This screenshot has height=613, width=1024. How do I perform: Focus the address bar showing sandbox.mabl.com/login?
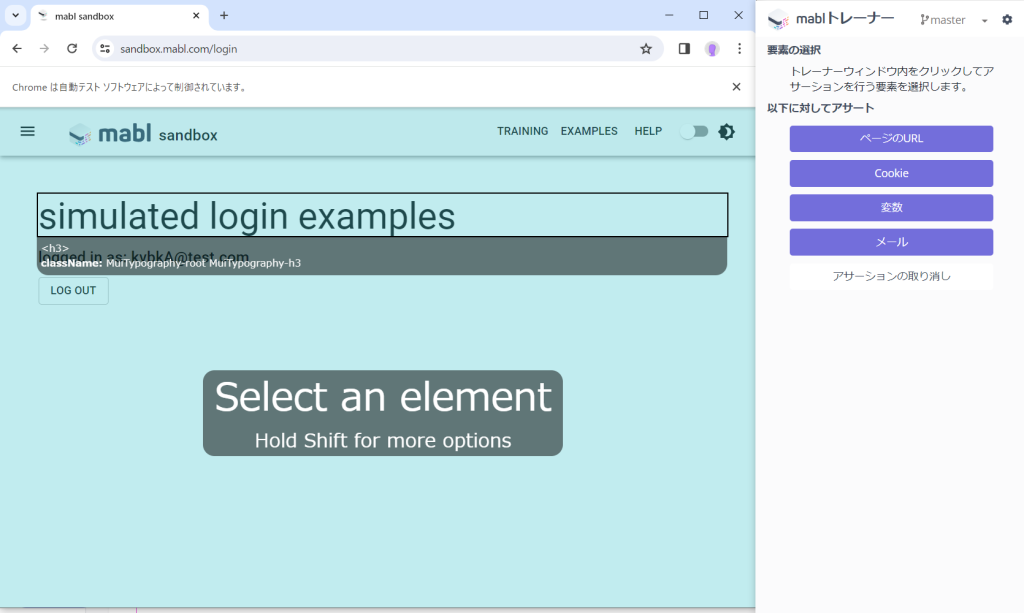tap(377, 49)
